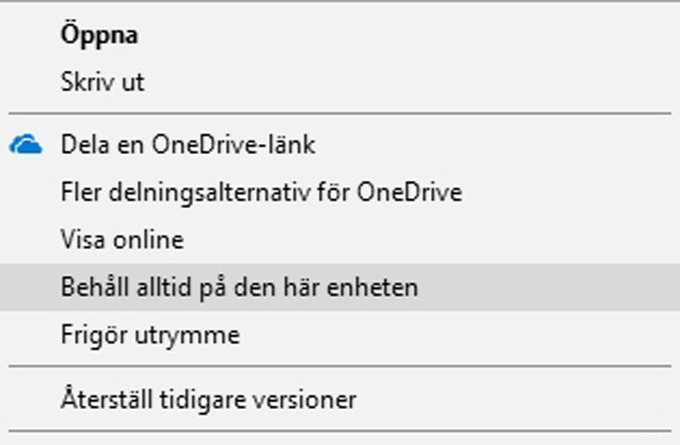Open more OneDrive sharing options

[340, 192]
